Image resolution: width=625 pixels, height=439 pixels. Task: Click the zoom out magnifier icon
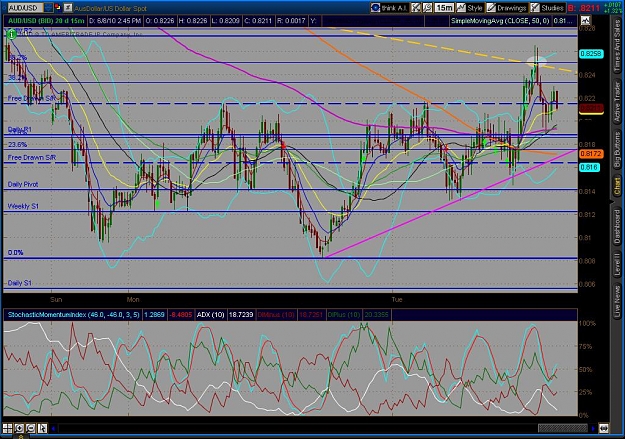(x=31, y=428)
